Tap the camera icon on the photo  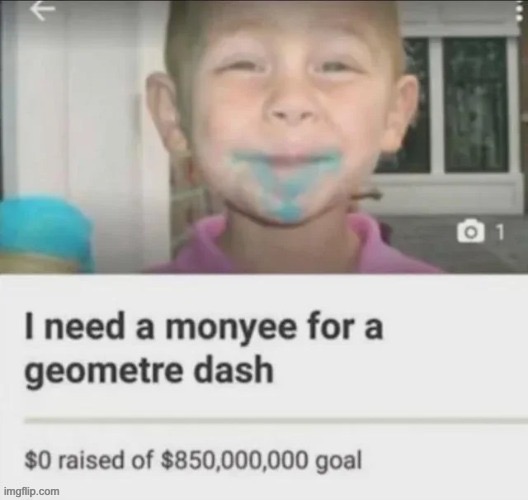click(471, 231)
